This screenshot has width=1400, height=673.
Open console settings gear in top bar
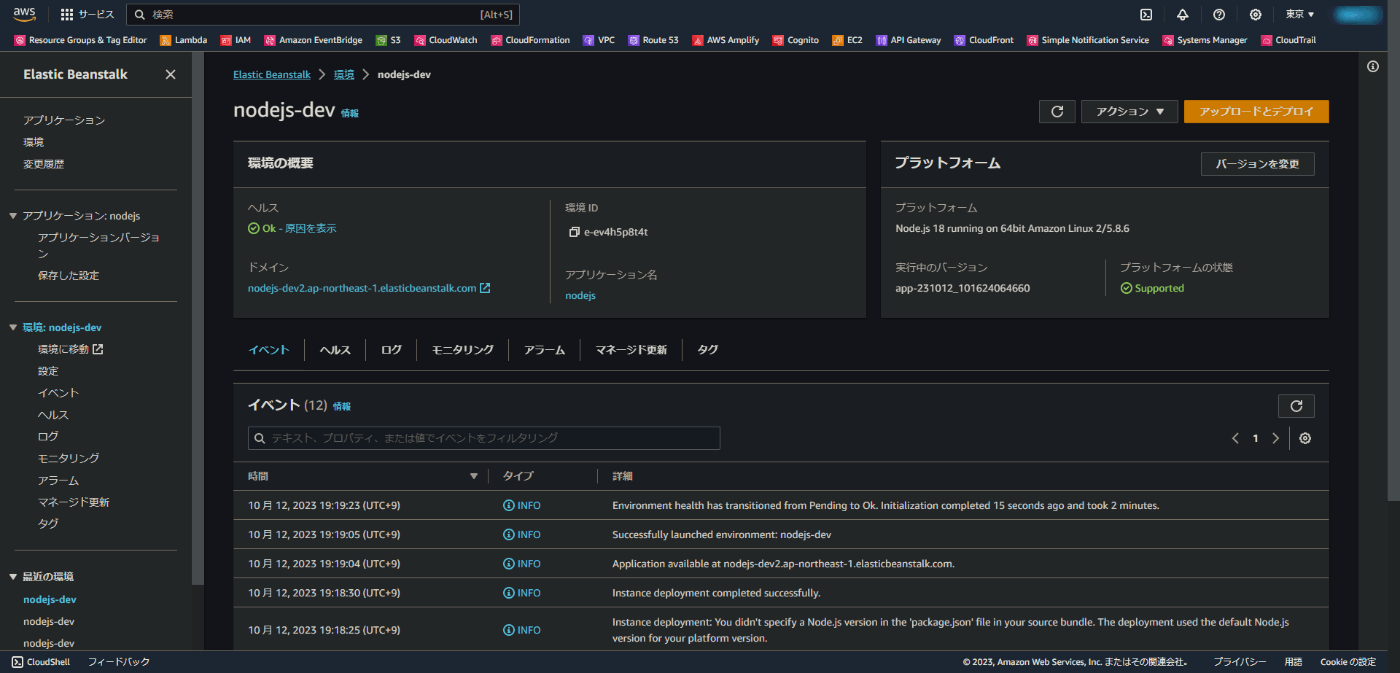pyautogui.click(x=1255, y=14)
